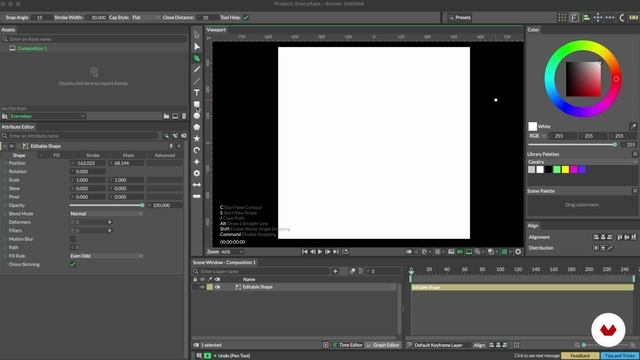This screenshot has width=640, height=360.
Task: Click the dotted grid icon in top bar
Action: [x=562, y=18]
